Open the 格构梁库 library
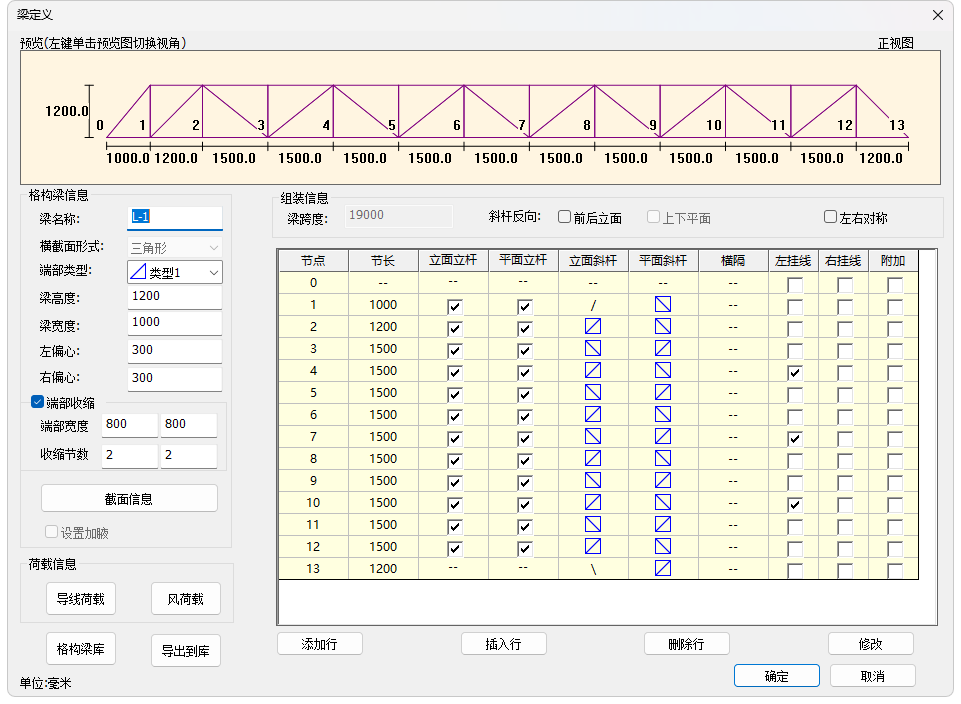The image size is (961, 704). [x=80, y=649]
